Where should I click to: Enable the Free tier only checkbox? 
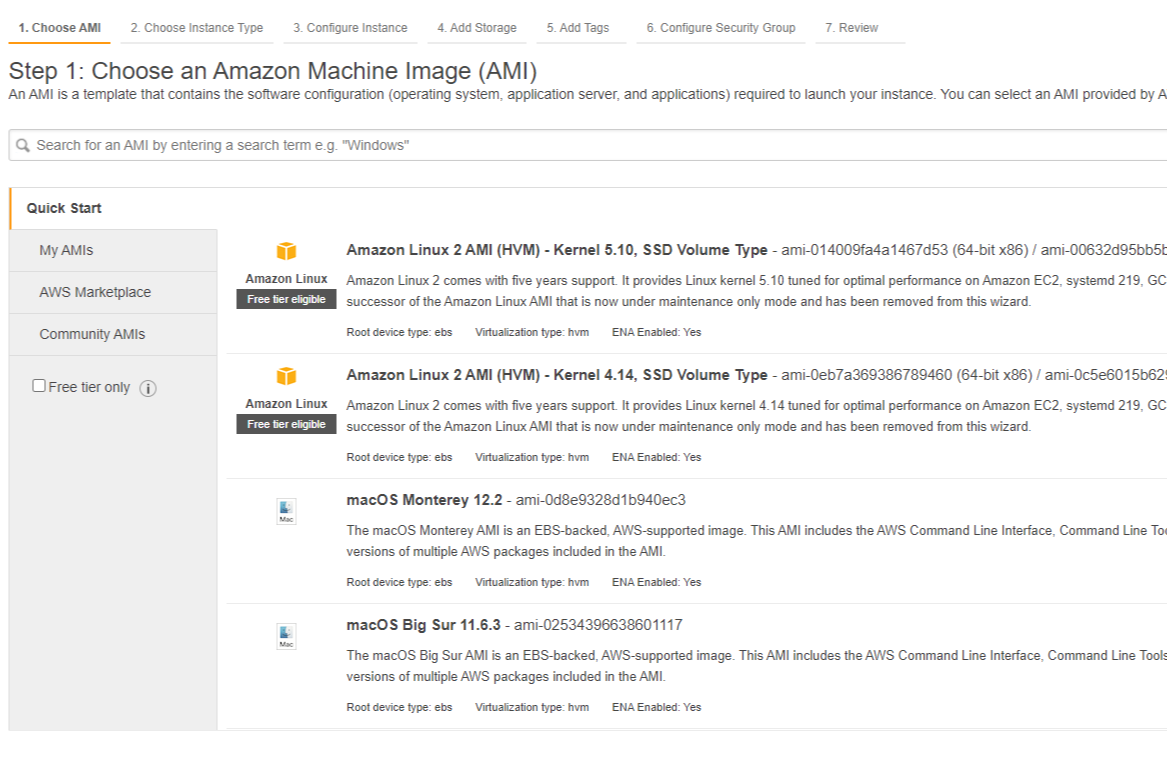click(39, 386)
